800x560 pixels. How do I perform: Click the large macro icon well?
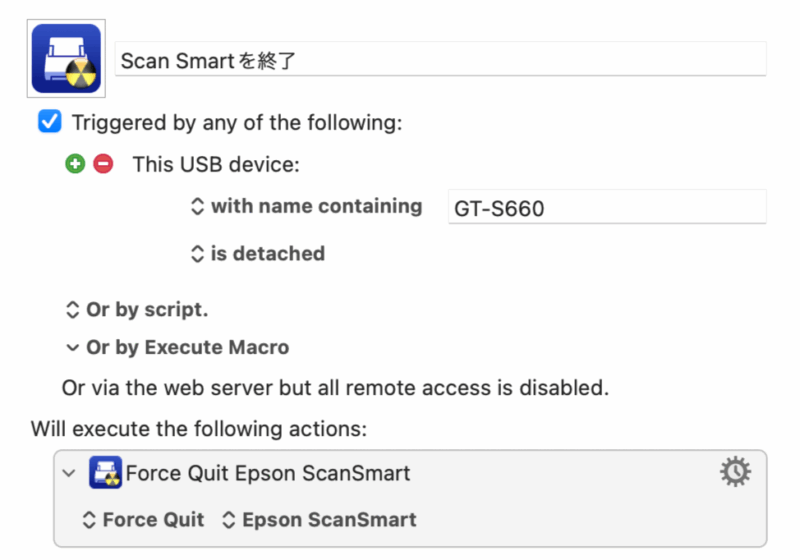point(66,58)
